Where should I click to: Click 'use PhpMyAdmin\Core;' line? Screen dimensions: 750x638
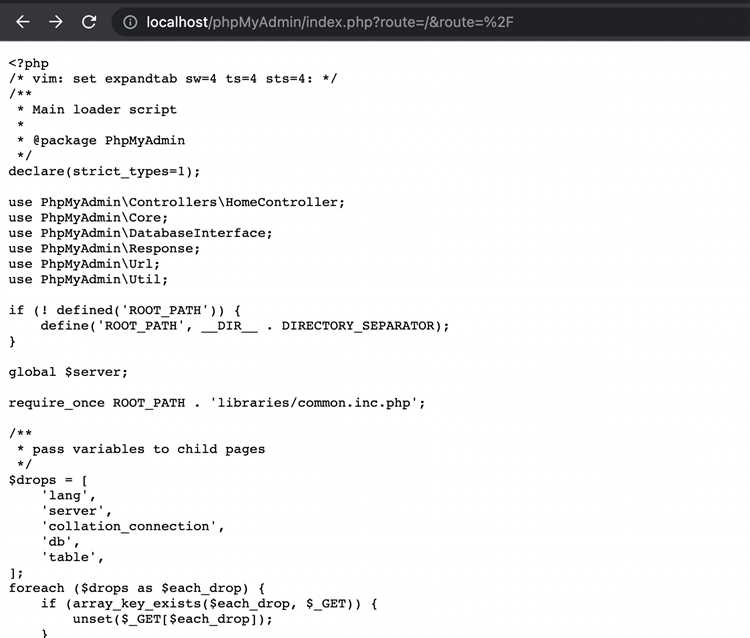coord(88,218)
